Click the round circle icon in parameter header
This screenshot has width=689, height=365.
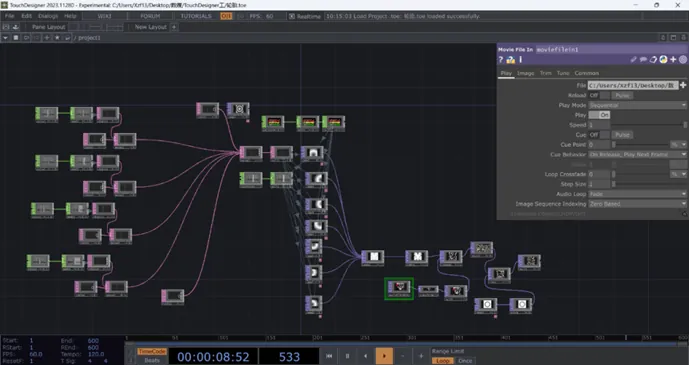point(683,59)
